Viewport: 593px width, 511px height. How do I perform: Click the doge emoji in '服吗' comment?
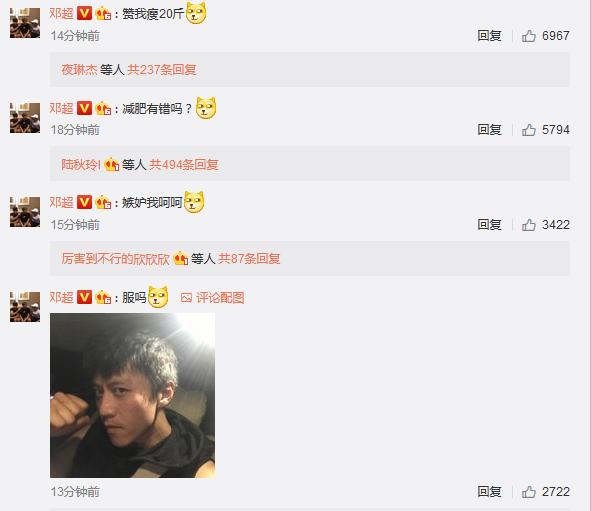[x=158, y=297]
